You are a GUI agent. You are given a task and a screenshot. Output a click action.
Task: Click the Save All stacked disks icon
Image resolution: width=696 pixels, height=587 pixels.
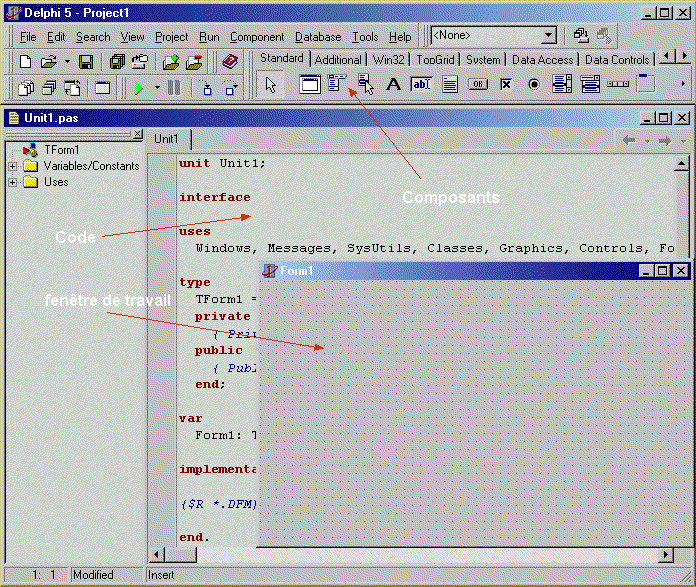click(x=117, y=61)
